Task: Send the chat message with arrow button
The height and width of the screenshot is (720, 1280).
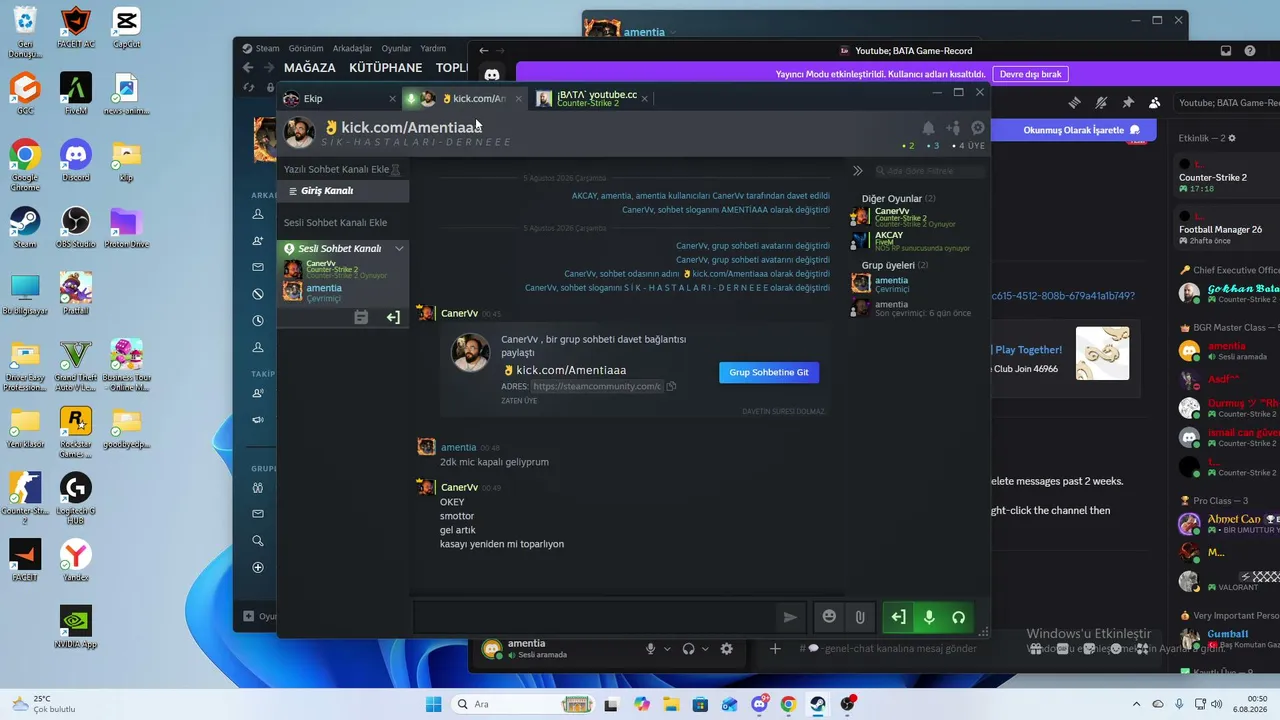Action: [x=790, y=617]
